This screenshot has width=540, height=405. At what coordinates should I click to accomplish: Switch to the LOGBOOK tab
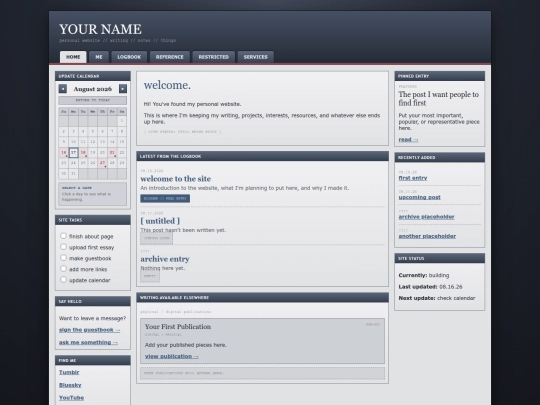tap(129, 57)
